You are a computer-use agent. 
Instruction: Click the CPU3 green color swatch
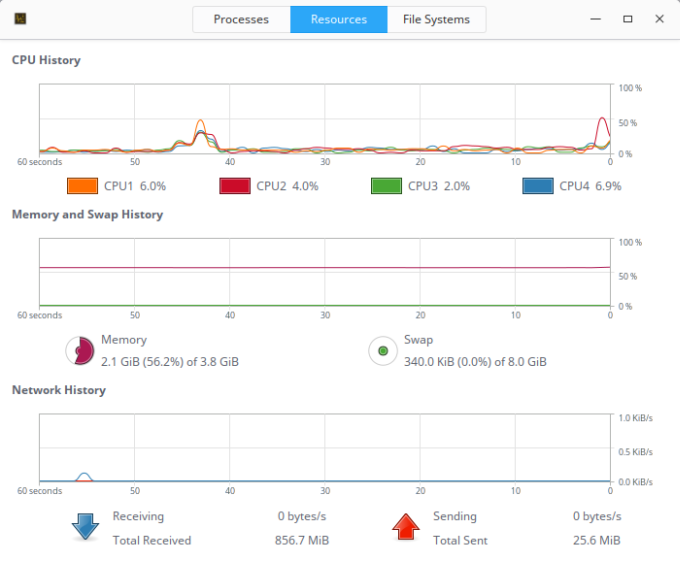[386, 186]
